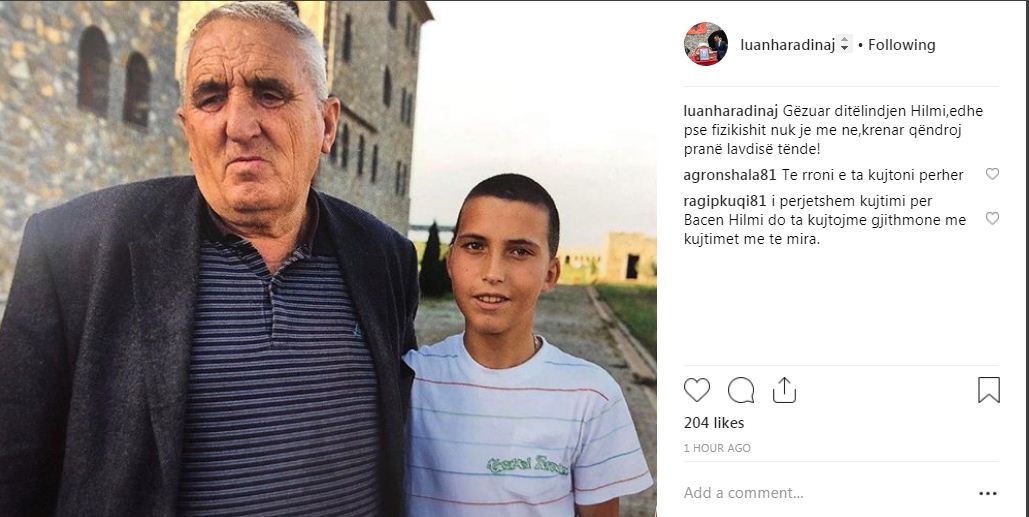Save post with the bookmark icon
The height and width of the screenshot is (517, 1029).
[x=989, y=390]
